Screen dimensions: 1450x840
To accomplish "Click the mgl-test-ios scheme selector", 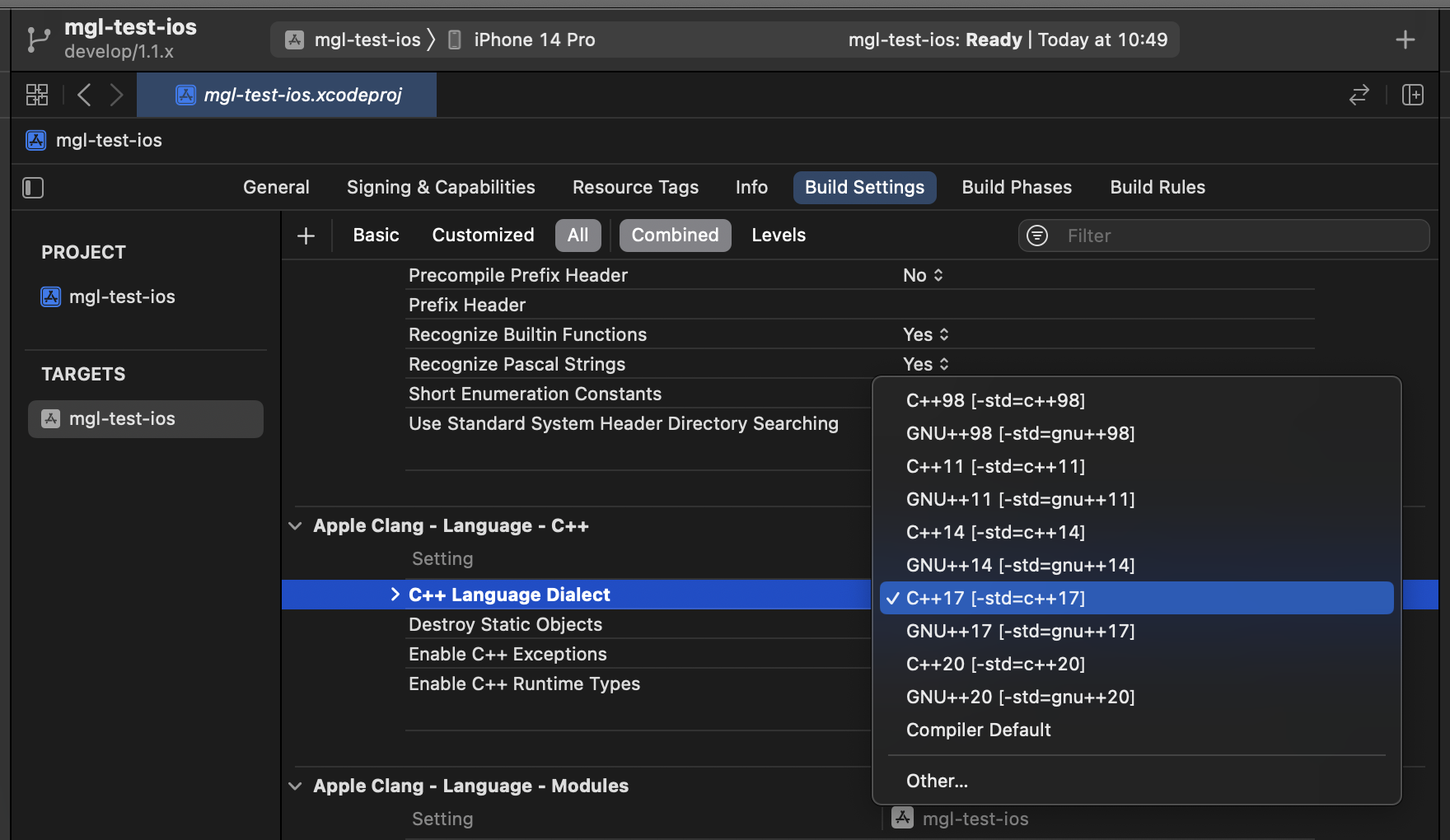I will [353, 40].
